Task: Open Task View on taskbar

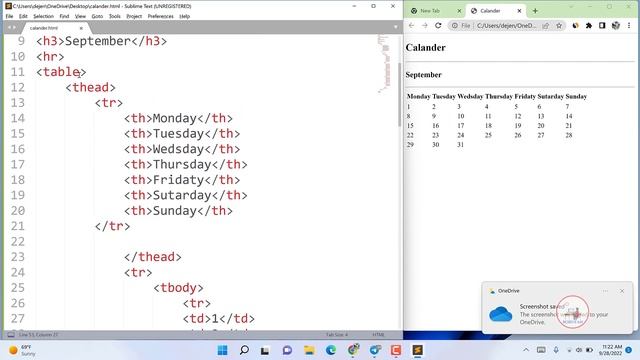Action: (x=265, y=350)
